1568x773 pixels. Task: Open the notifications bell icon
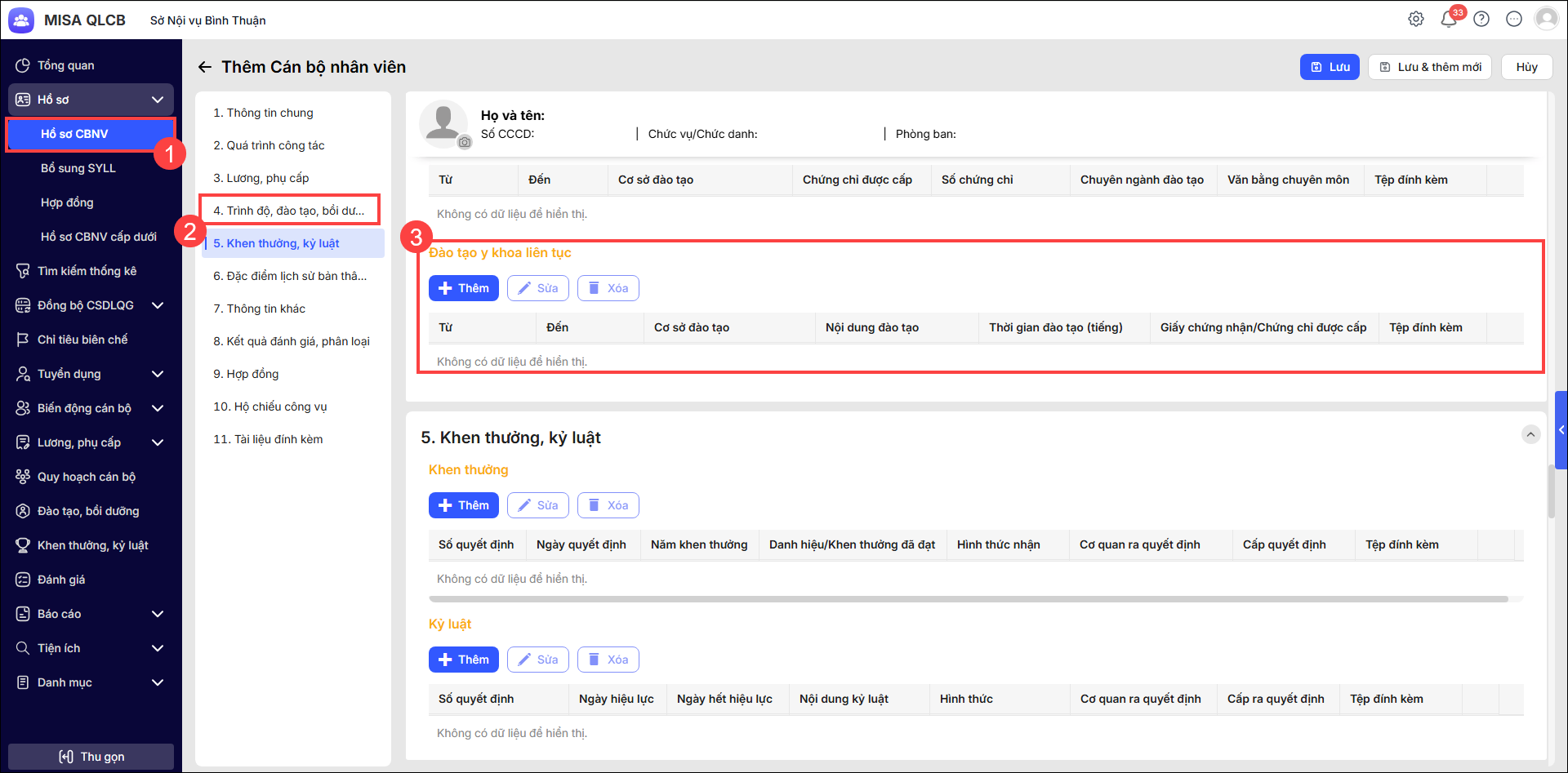(x=1449, y=19)
